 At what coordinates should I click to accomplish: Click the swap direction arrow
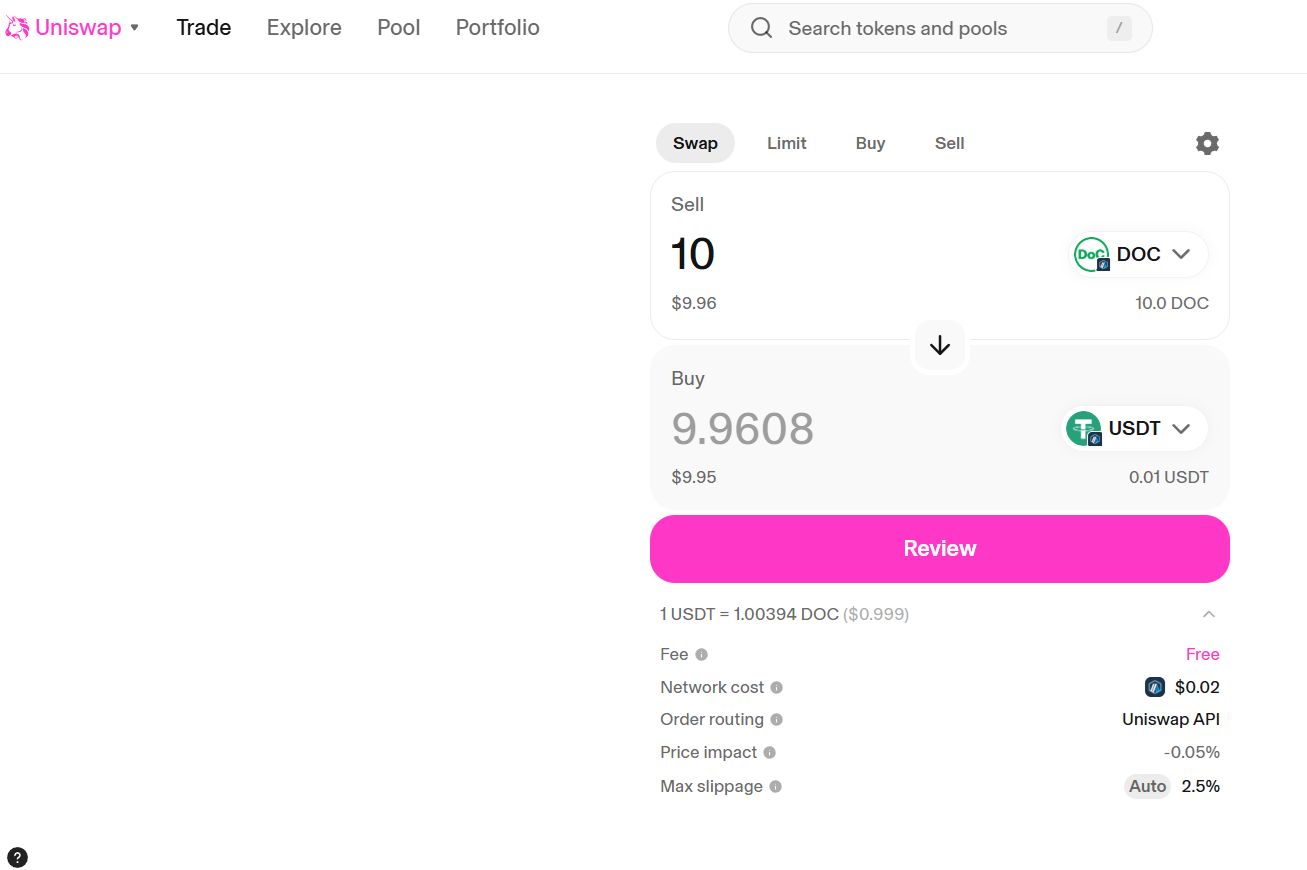coord(939,344)
